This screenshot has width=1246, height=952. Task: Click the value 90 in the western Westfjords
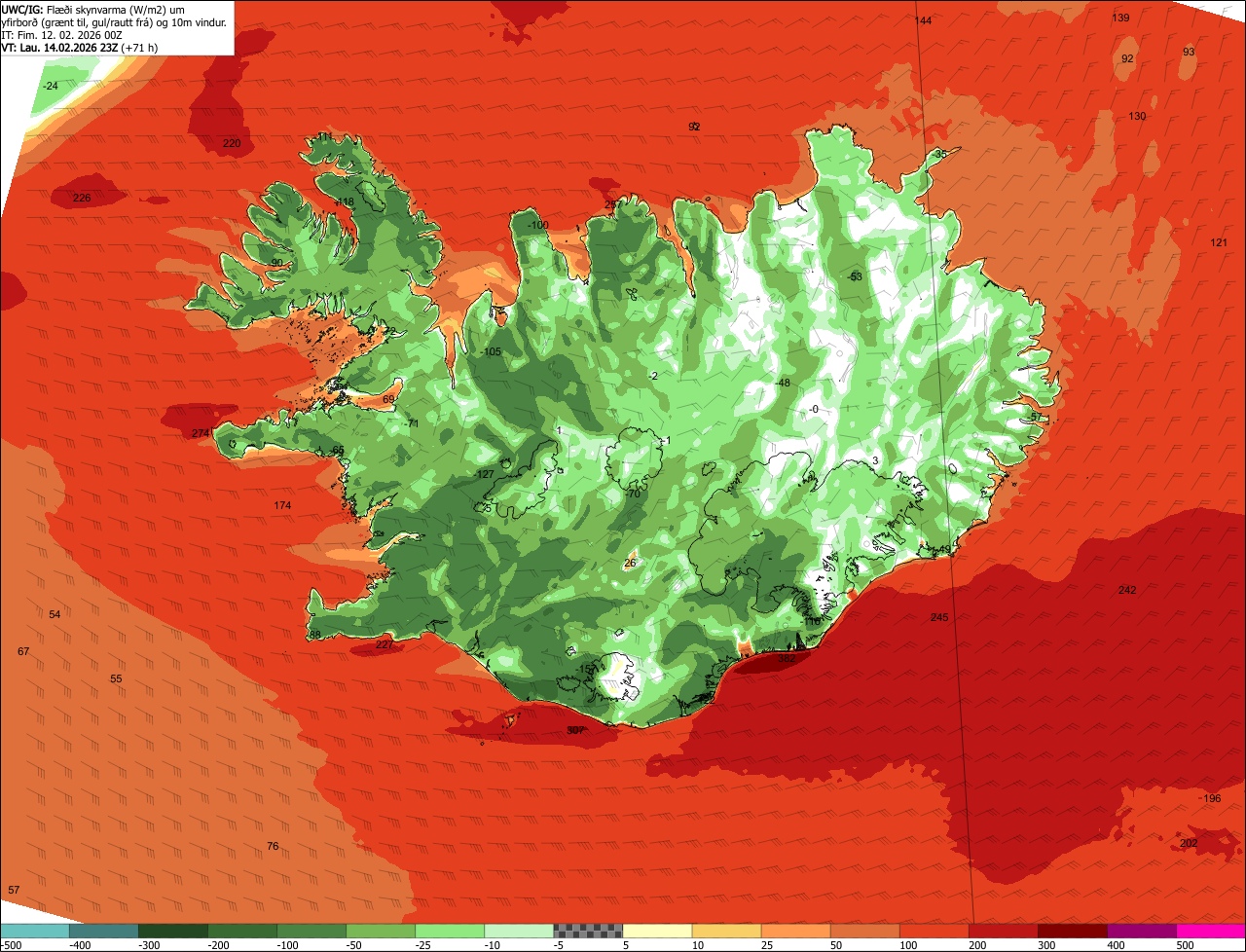[x=276, y=263]
